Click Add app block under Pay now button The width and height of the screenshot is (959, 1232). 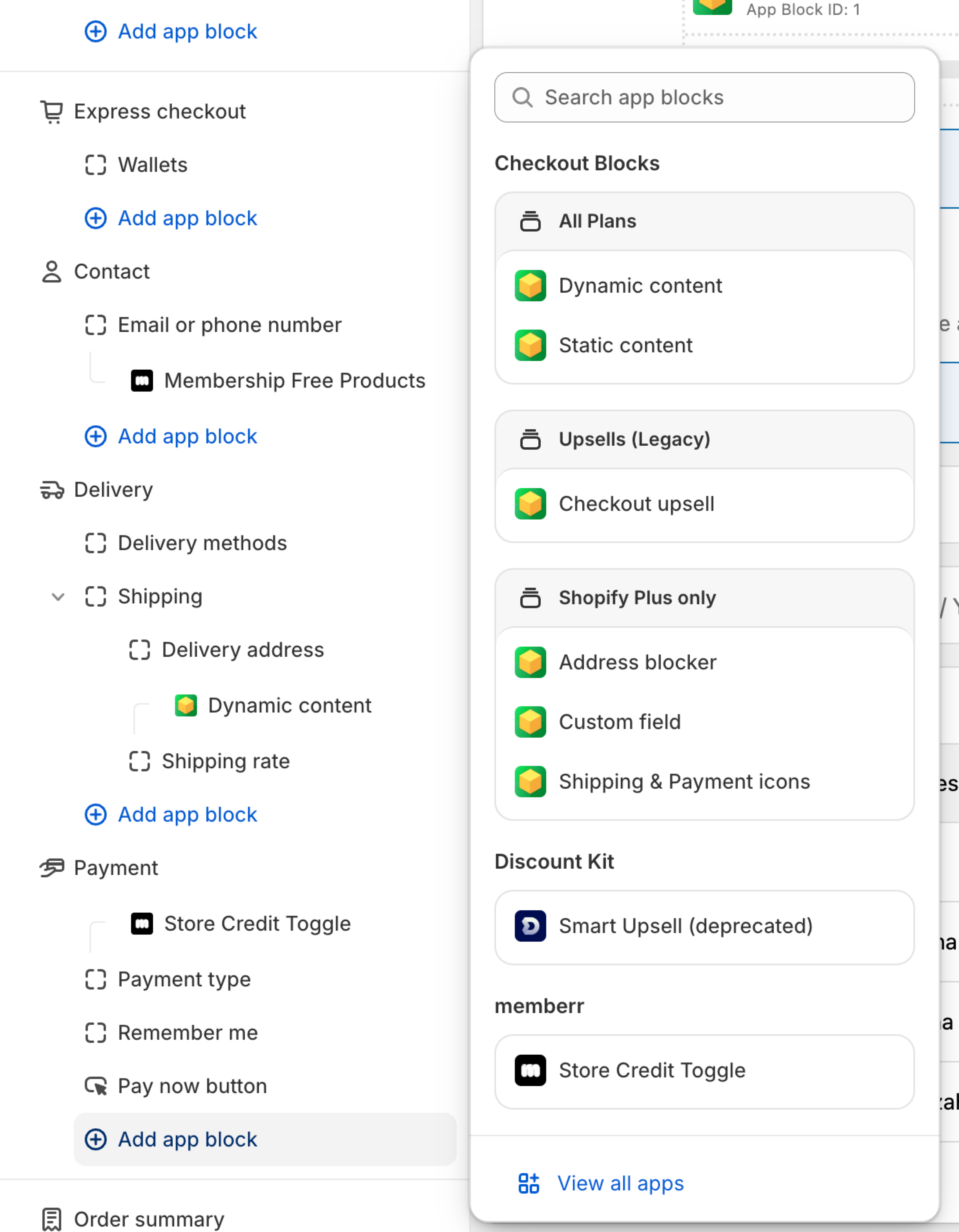tap(265, 1139)
